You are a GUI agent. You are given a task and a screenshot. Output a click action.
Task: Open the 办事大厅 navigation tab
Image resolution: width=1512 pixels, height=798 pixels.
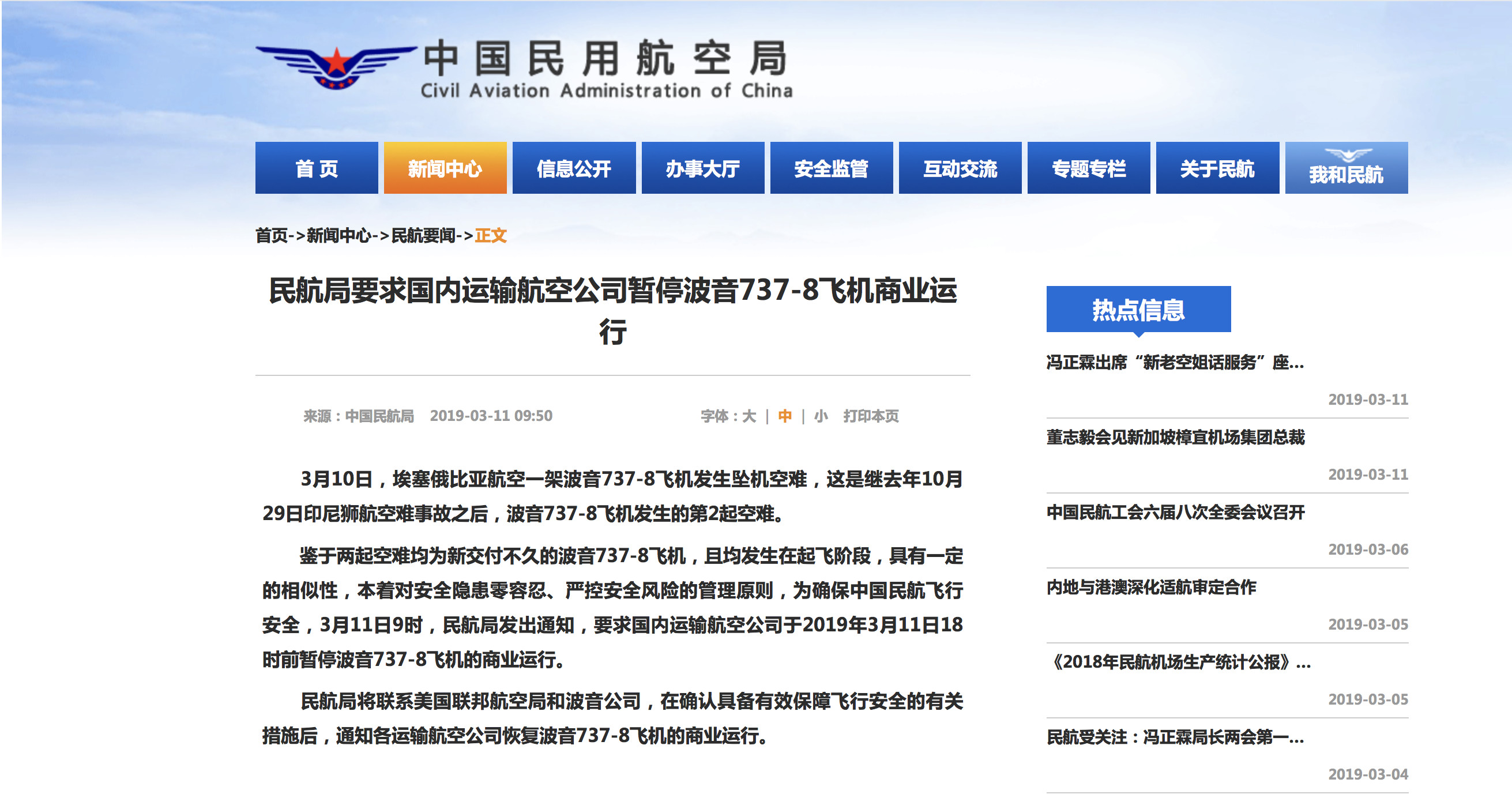702,168
